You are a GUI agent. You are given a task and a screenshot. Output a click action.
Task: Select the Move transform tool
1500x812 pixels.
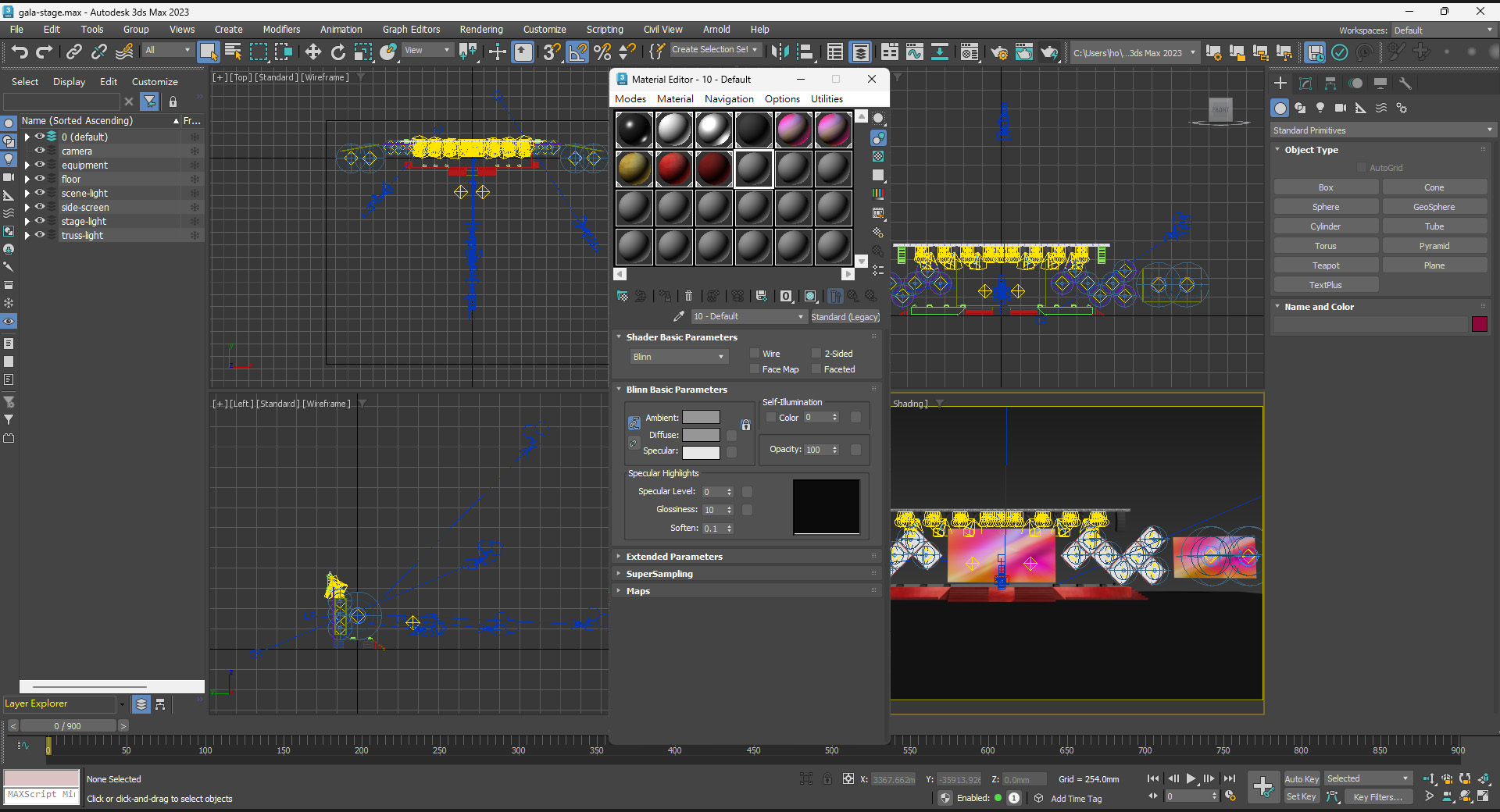coord(312,52)
